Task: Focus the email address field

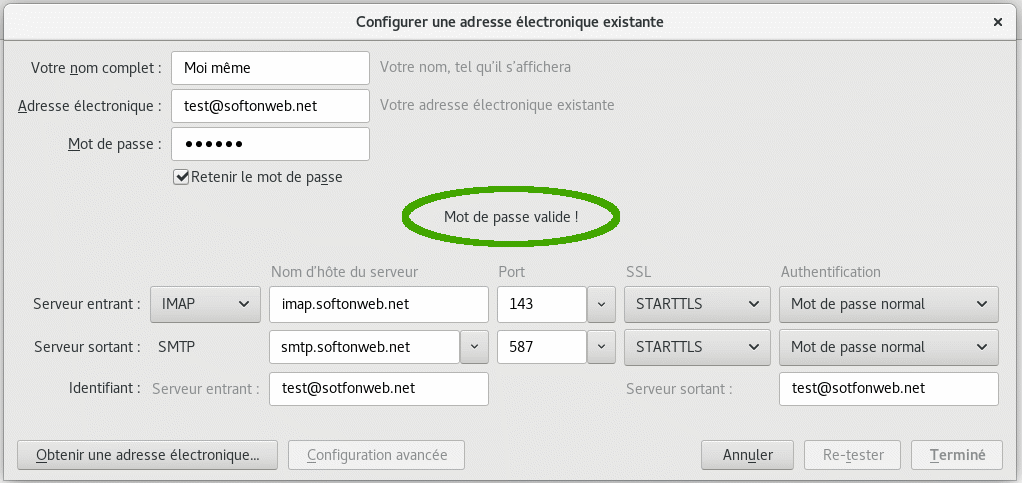Action: [270, 105]
